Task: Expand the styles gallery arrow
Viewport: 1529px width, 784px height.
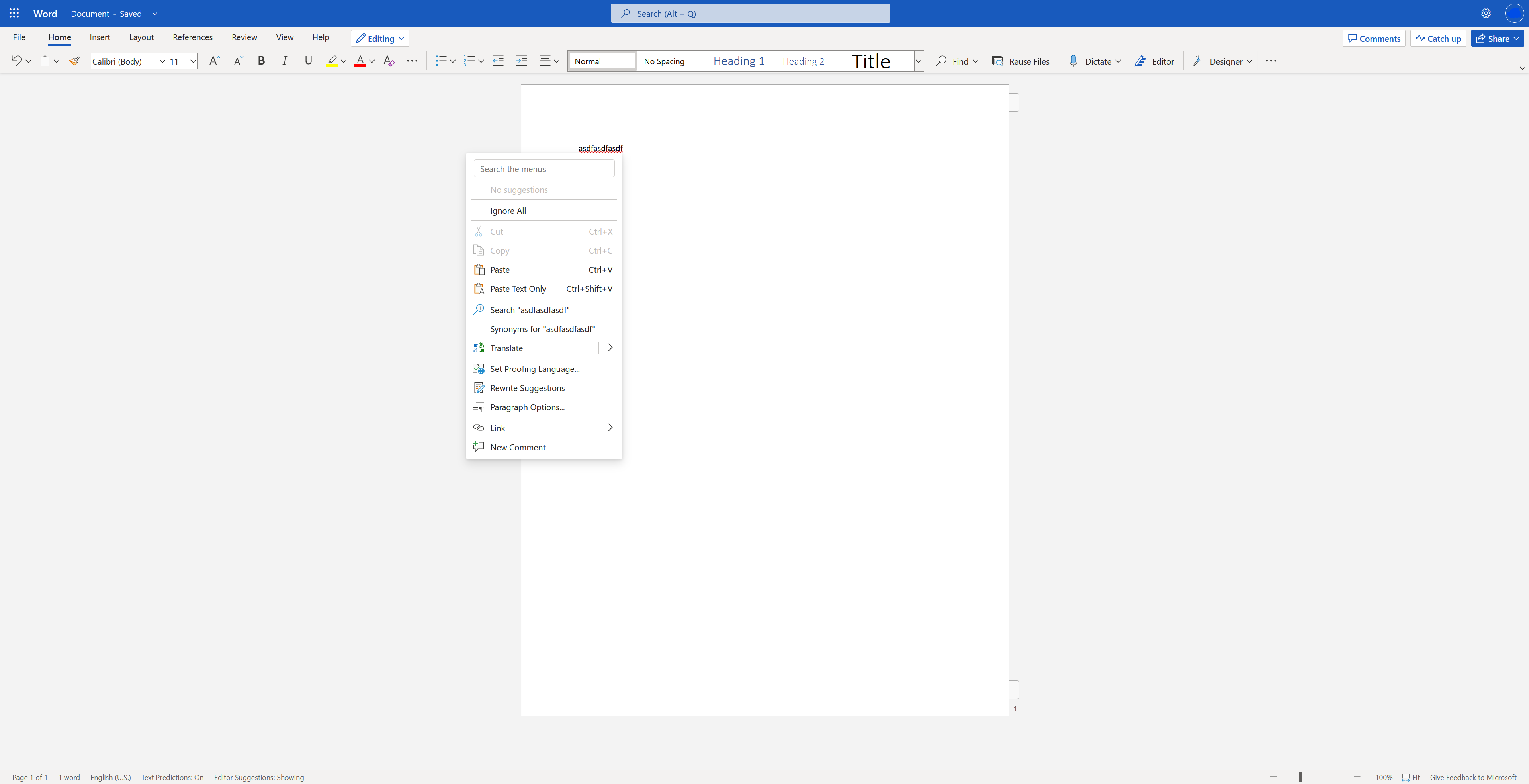Action: (918, 61)
